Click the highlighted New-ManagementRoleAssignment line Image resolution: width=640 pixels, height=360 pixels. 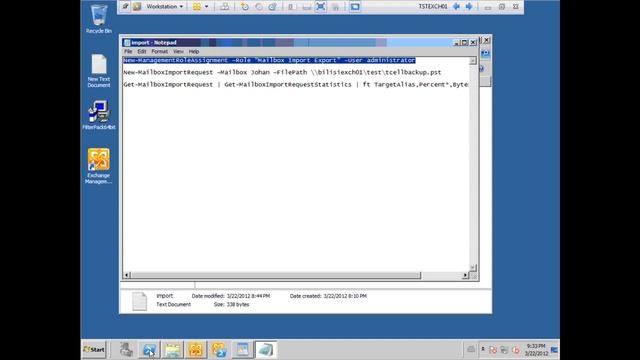[269, 60]
